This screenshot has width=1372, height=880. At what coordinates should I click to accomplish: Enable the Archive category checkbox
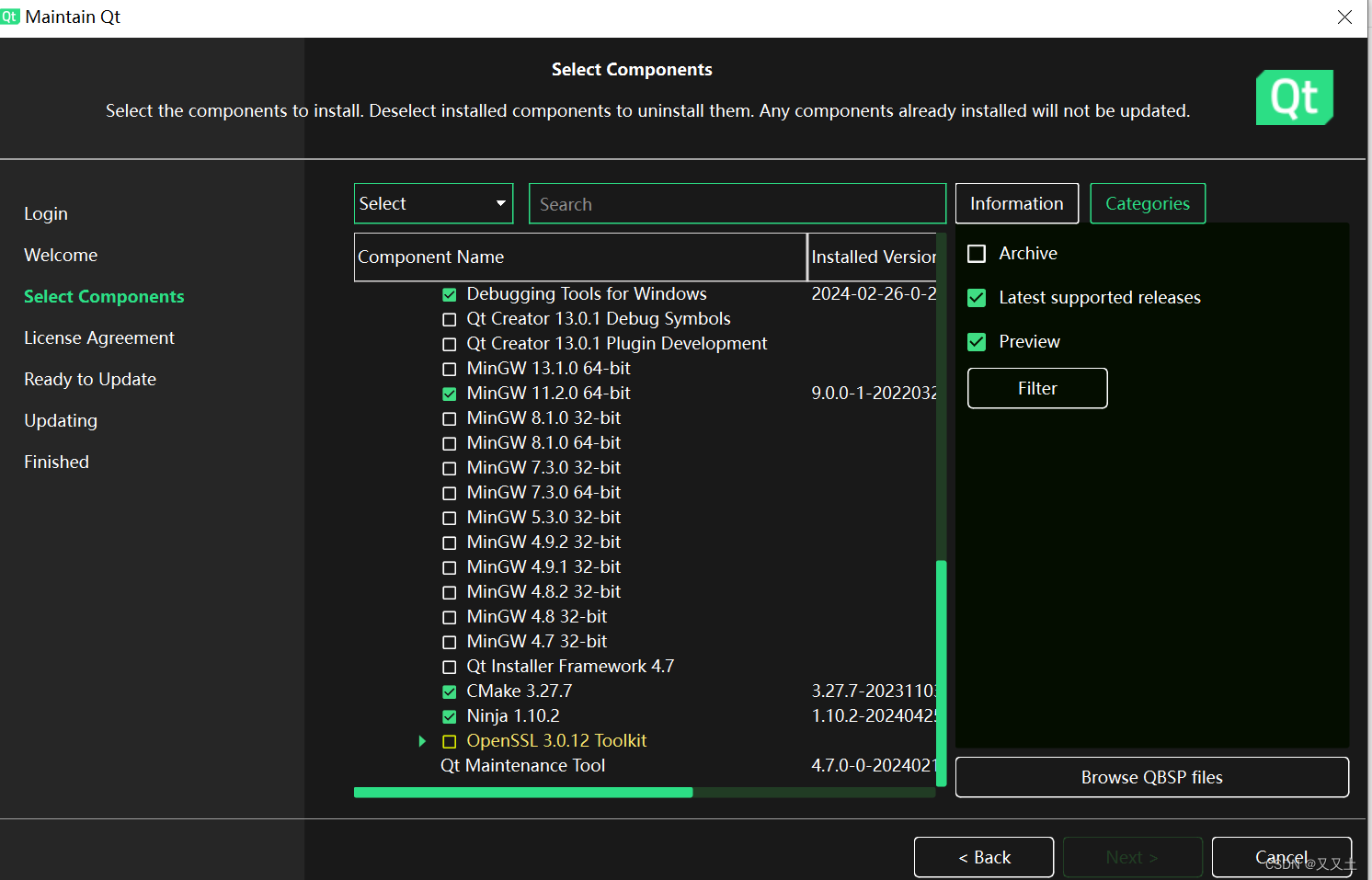click(977, 254)
